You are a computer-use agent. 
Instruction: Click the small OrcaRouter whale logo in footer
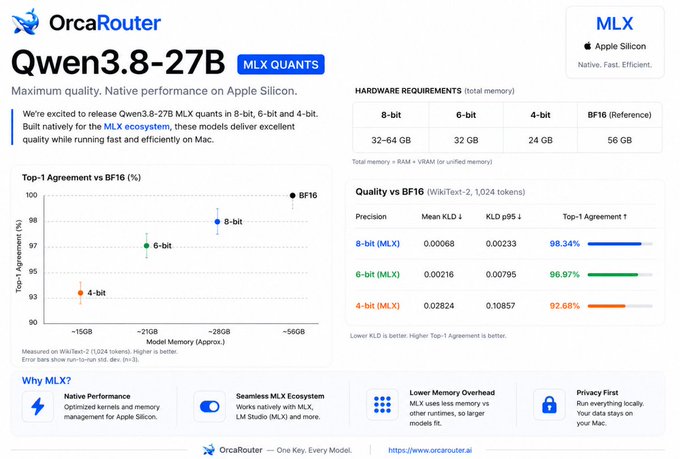(x=209, y=450)
